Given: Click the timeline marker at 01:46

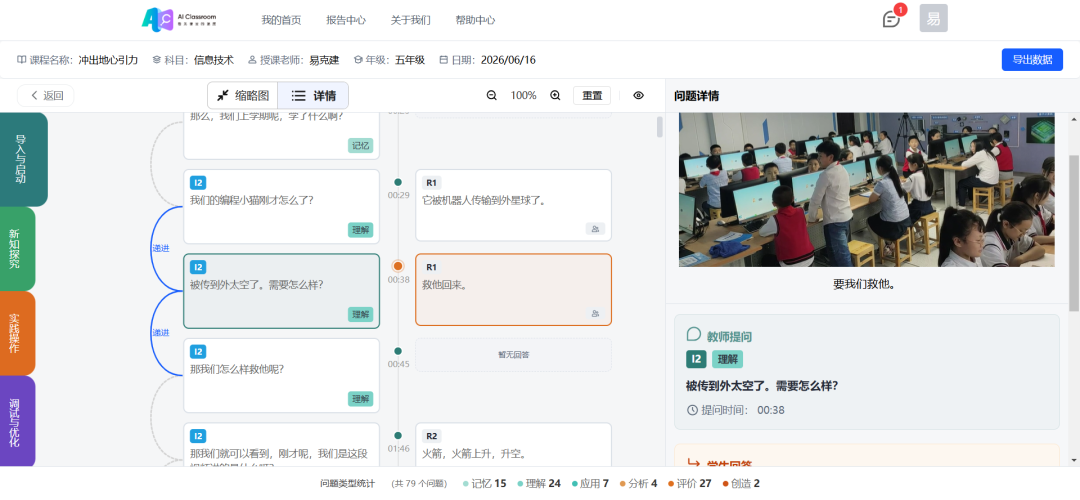Looking at the screenshot, I should 397,435.
